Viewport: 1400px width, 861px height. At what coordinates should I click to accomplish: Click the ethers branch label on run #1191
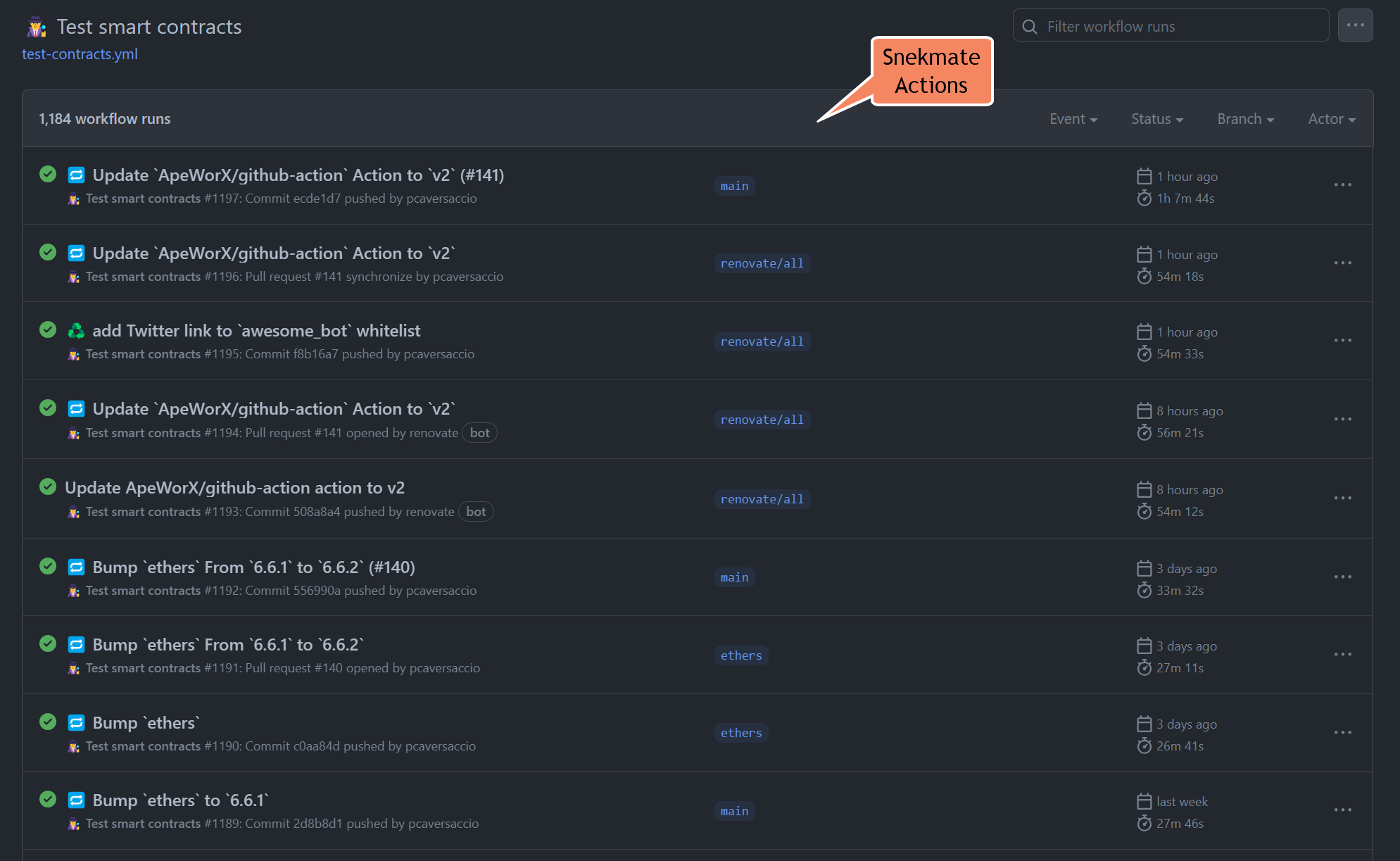740,655
